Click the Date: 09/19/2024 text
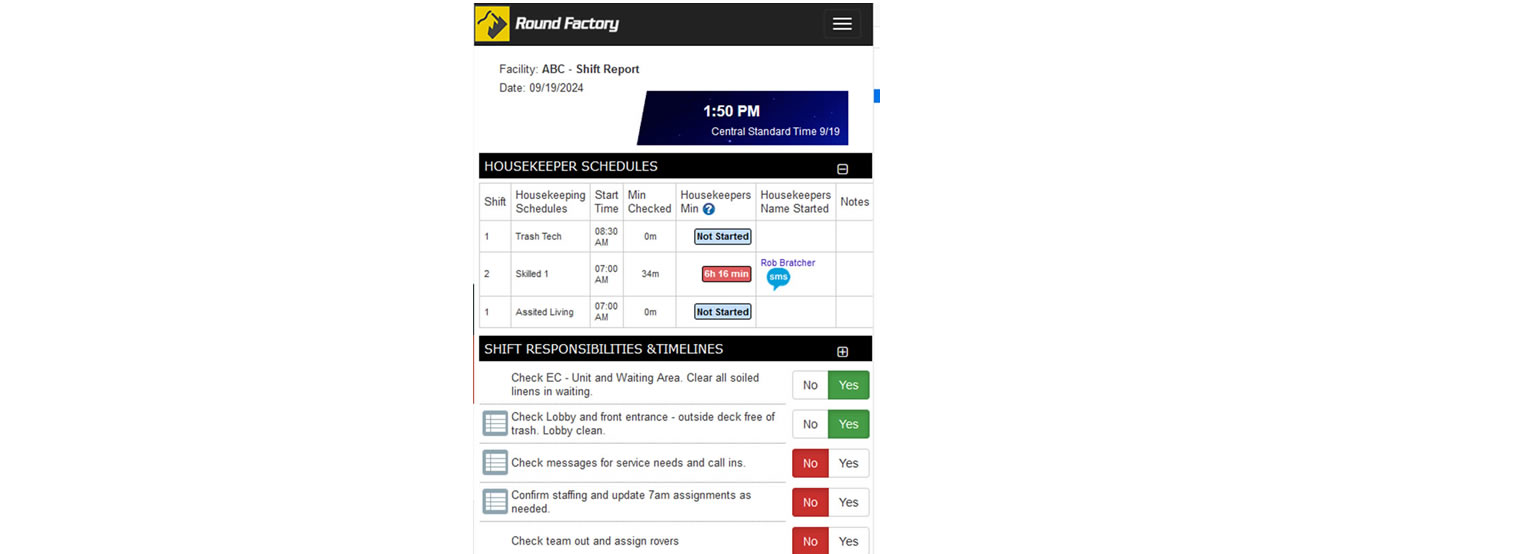This screenshot has width=1540, height=554. click(541, 88)
